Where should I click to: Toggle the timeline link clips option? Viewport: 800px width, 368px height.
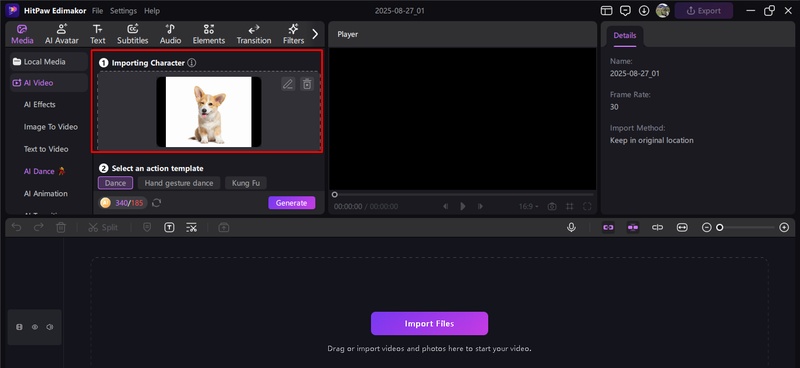(608, 228)
